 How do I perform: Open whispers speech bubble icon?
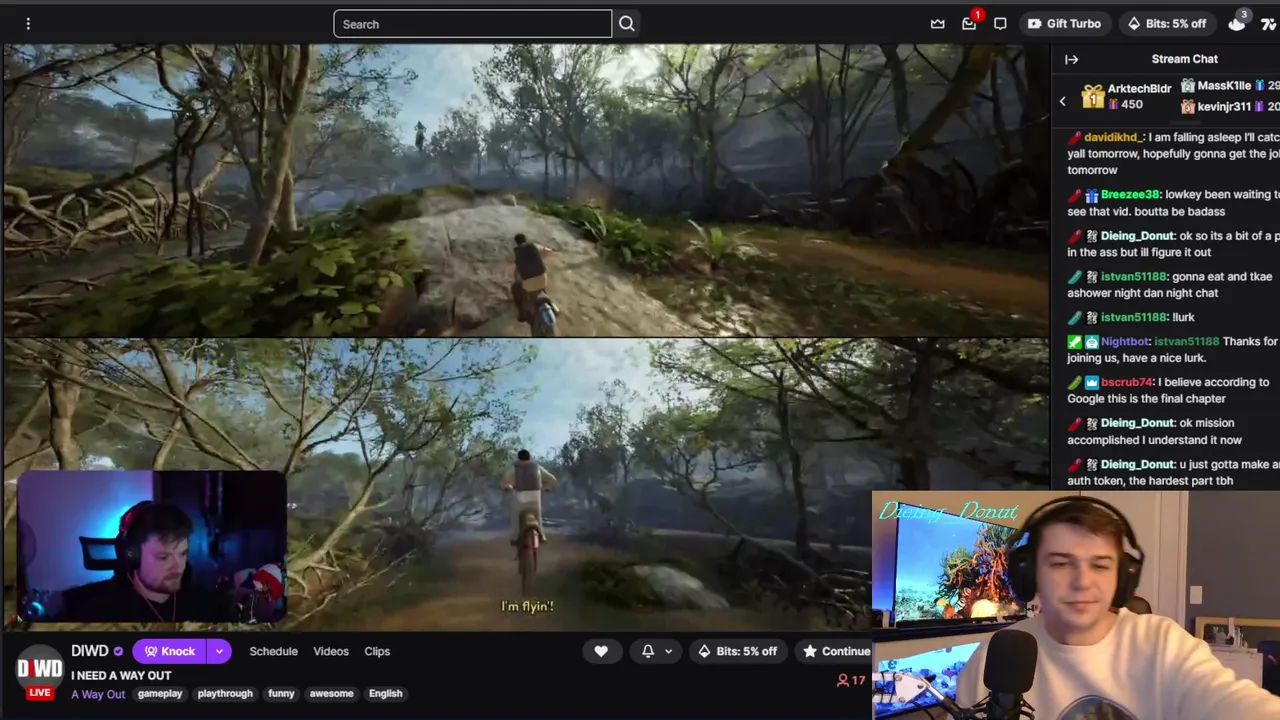[1000, 24]
